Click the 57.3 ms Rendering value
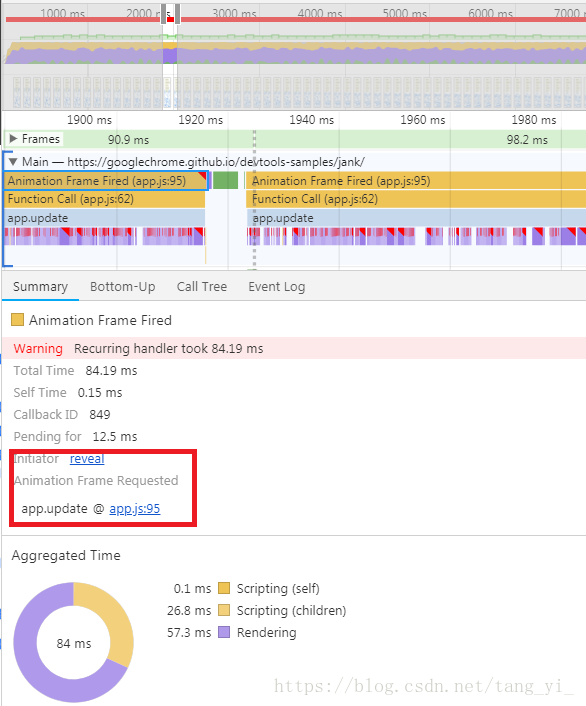 point(189,632)
